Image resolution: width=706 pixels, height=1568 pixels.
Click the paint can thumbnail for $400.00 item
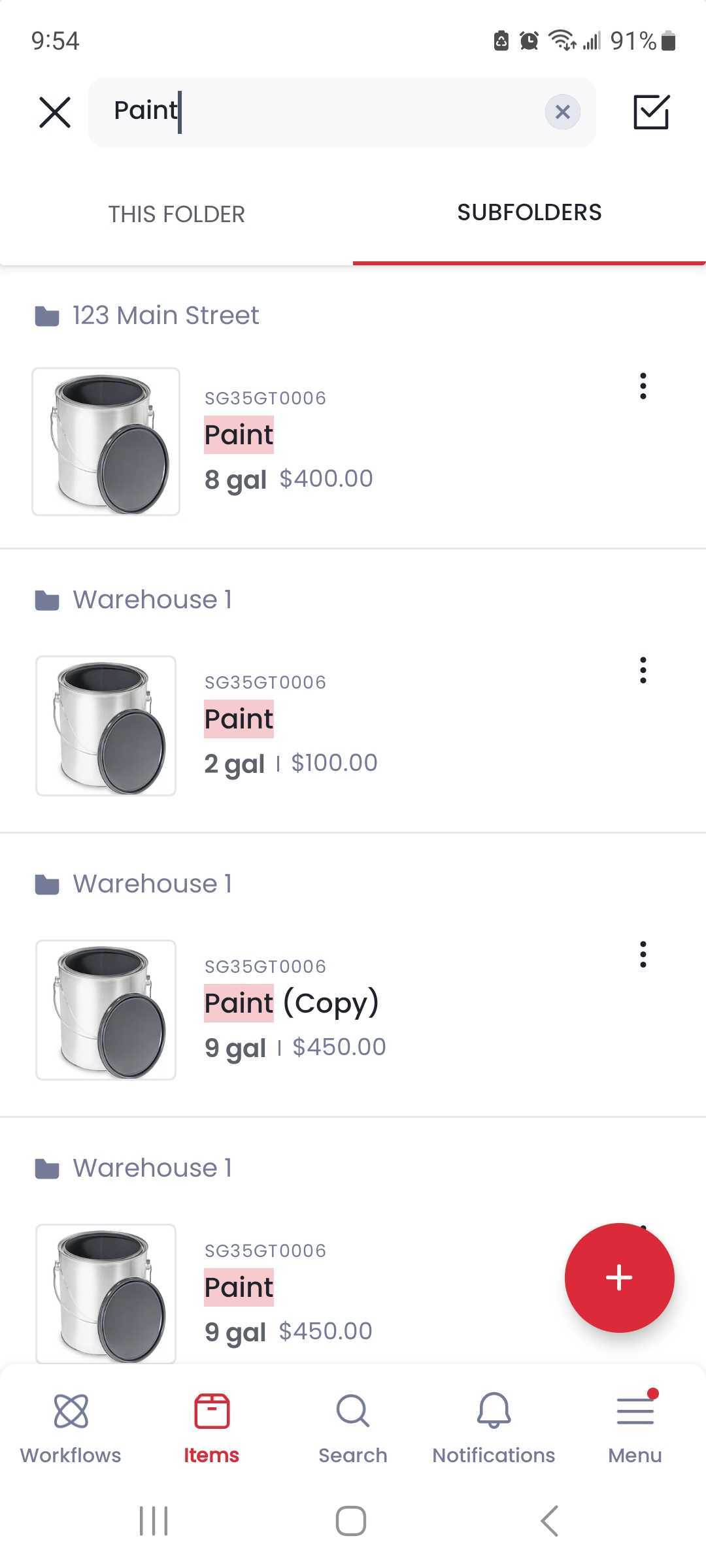(106, 442)
